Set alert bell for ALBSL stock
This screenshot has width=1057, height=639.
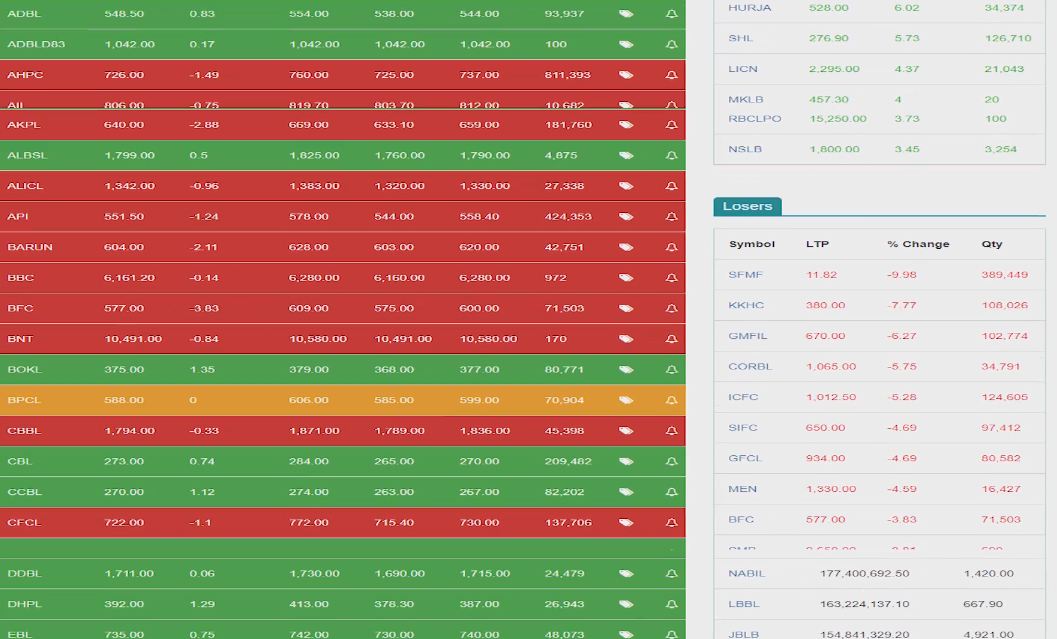(671, 156)
